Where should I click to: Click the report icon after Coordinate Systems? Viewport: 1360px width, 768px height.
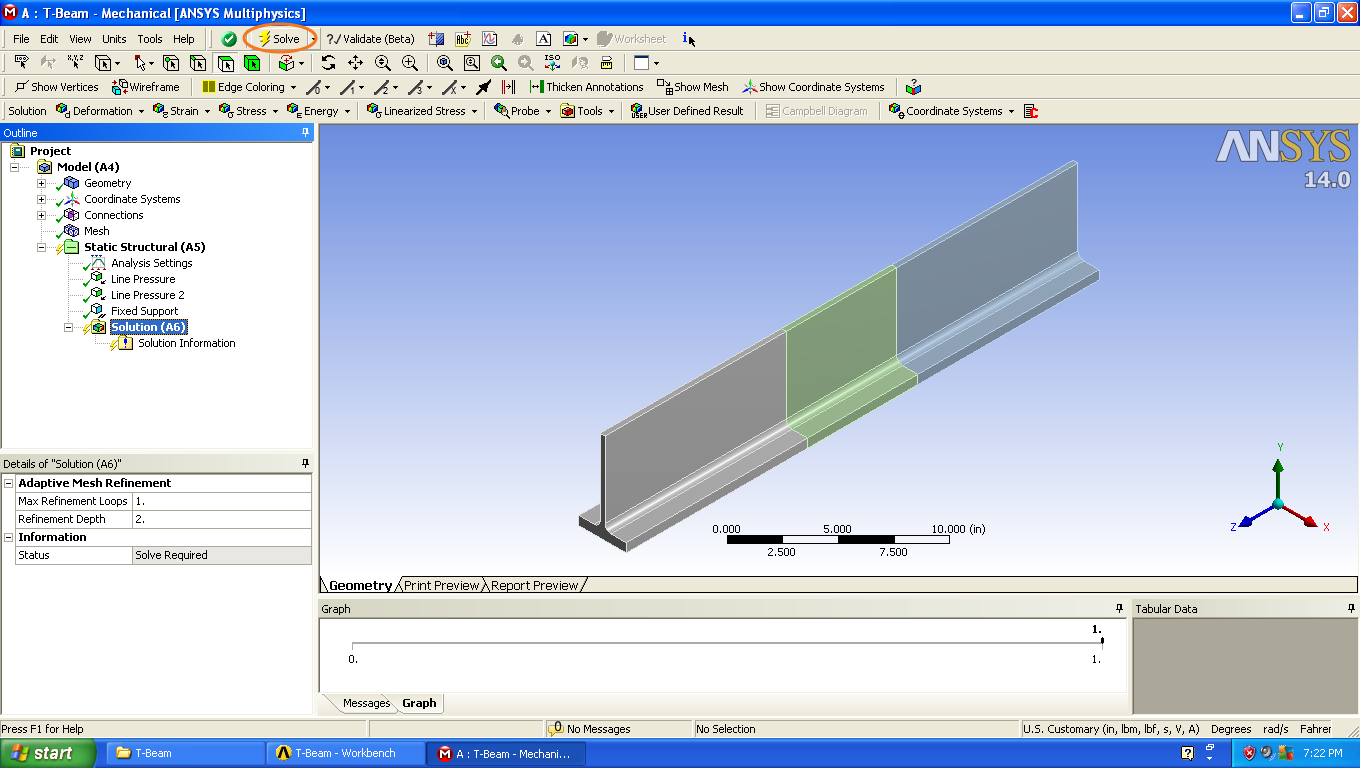[x=1031, y=111]
